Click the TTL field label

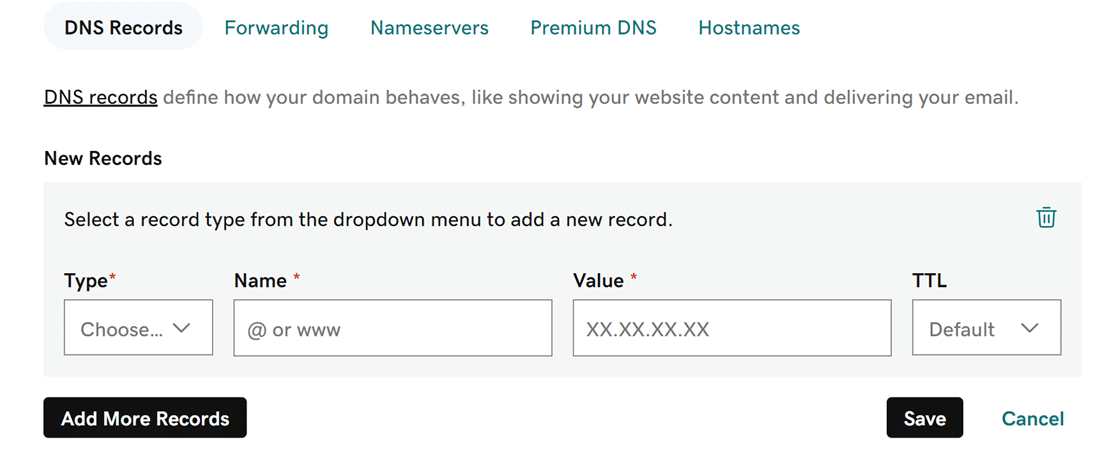pyautogui.click(x=930, y=281)
